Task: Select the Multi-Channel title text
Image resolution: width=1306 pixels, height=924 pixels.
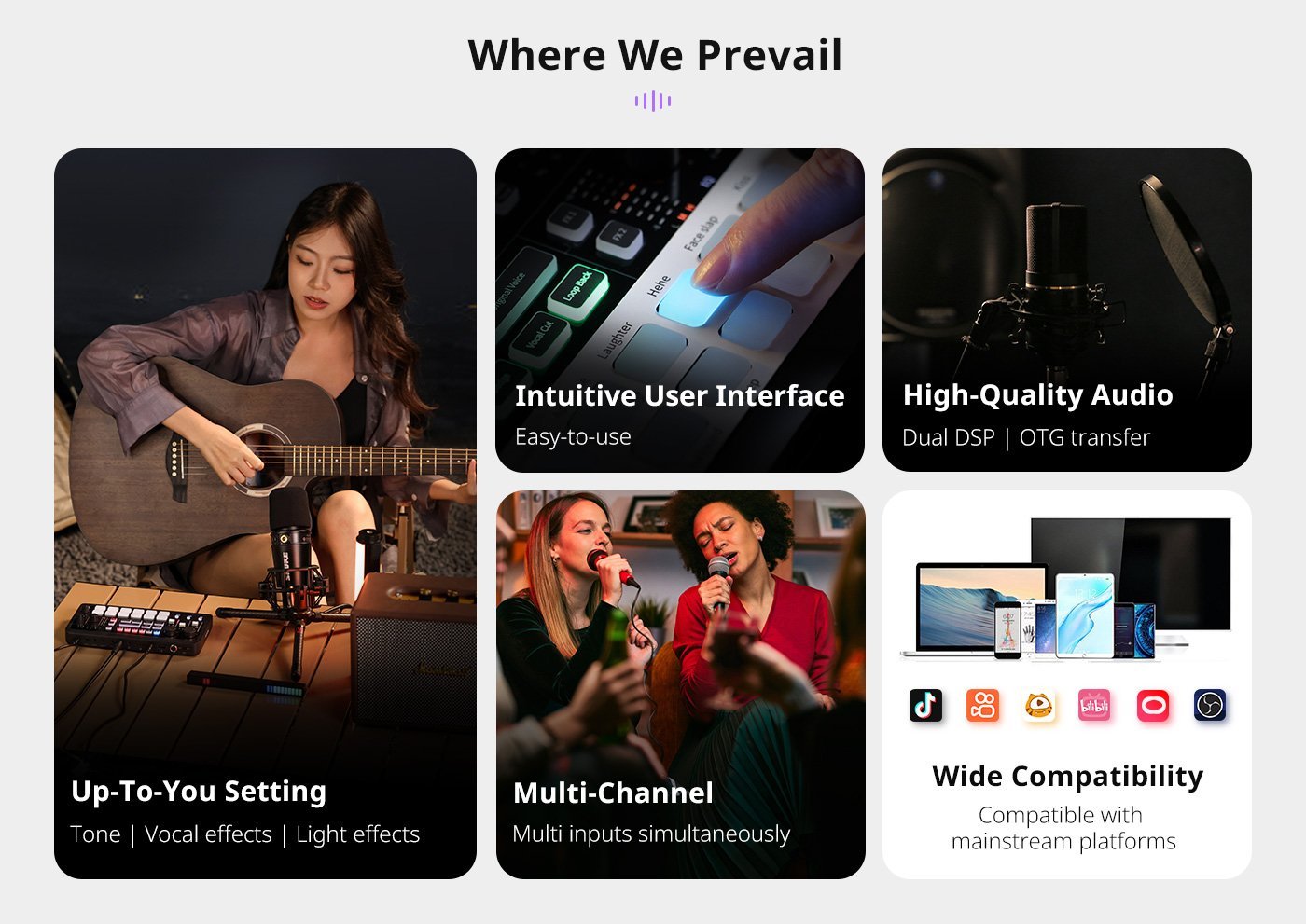Action: pos(613,793)
